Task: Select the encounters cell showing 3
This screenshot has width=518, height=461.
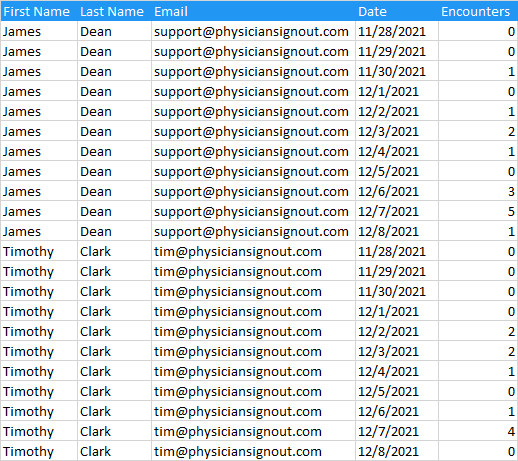Action: click(x=478, y=192)
